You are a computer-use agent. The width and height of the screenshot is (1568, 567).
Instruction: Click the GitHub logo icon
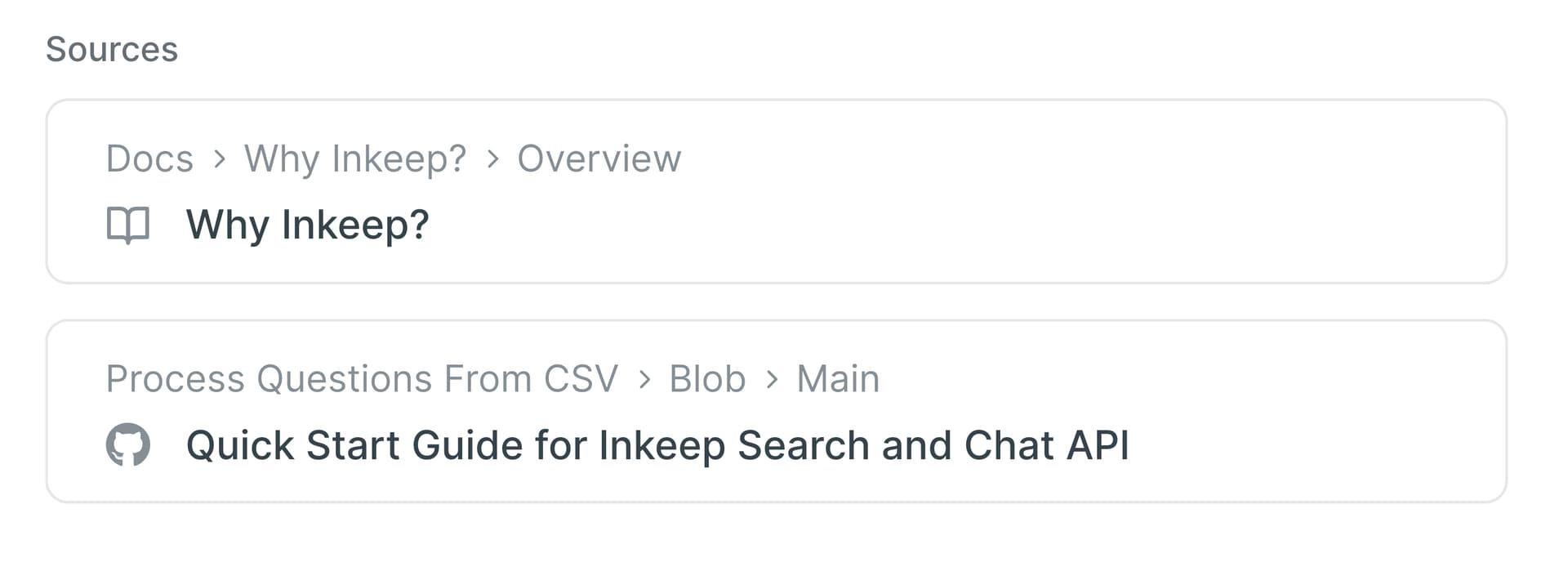click(x=128, y=445)
